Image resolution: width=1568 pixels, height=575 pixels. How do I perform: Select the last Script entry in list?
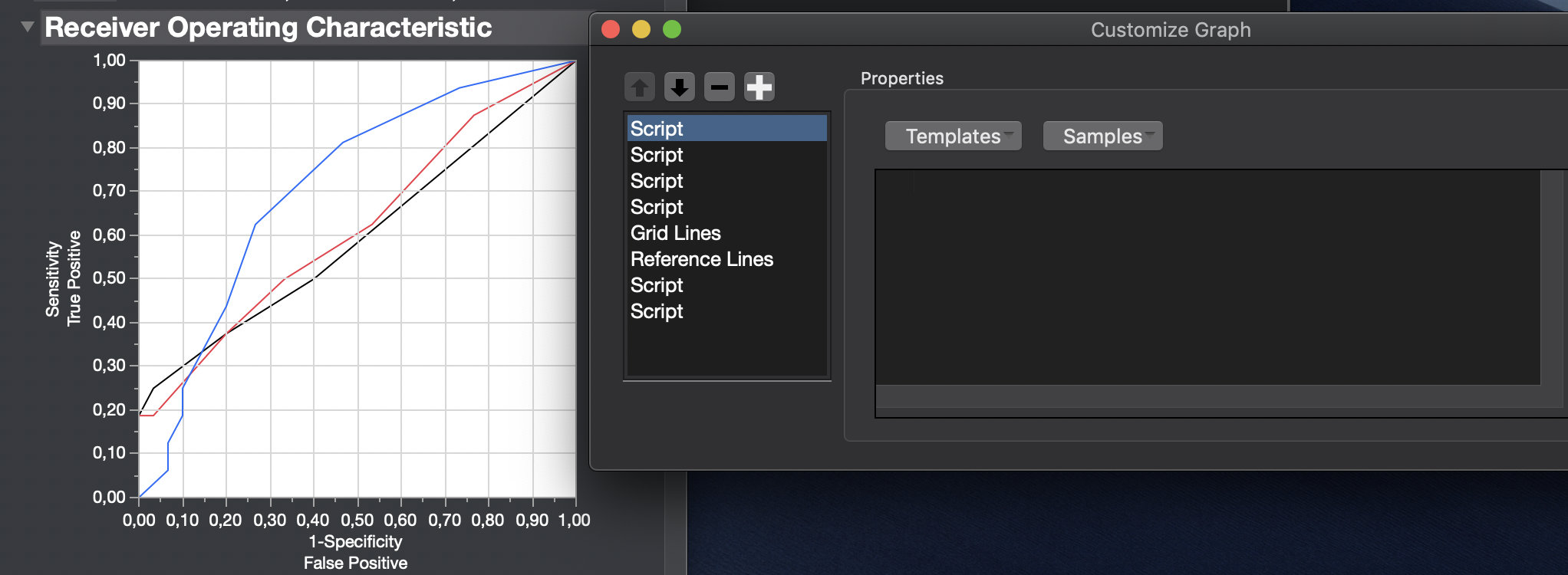657,311
